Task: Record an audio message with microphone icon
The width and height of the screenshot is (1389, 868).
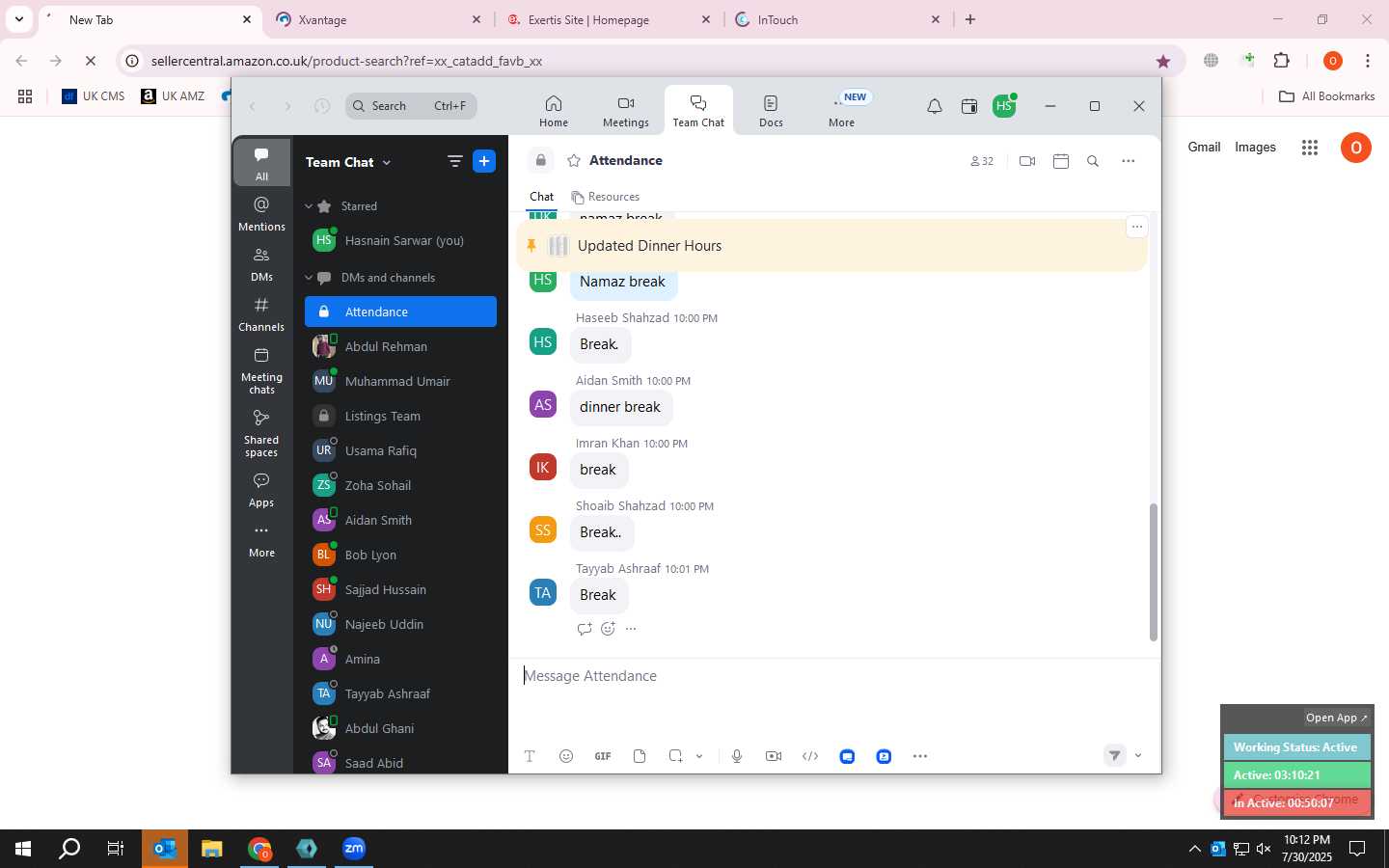Action: point(737,756)
